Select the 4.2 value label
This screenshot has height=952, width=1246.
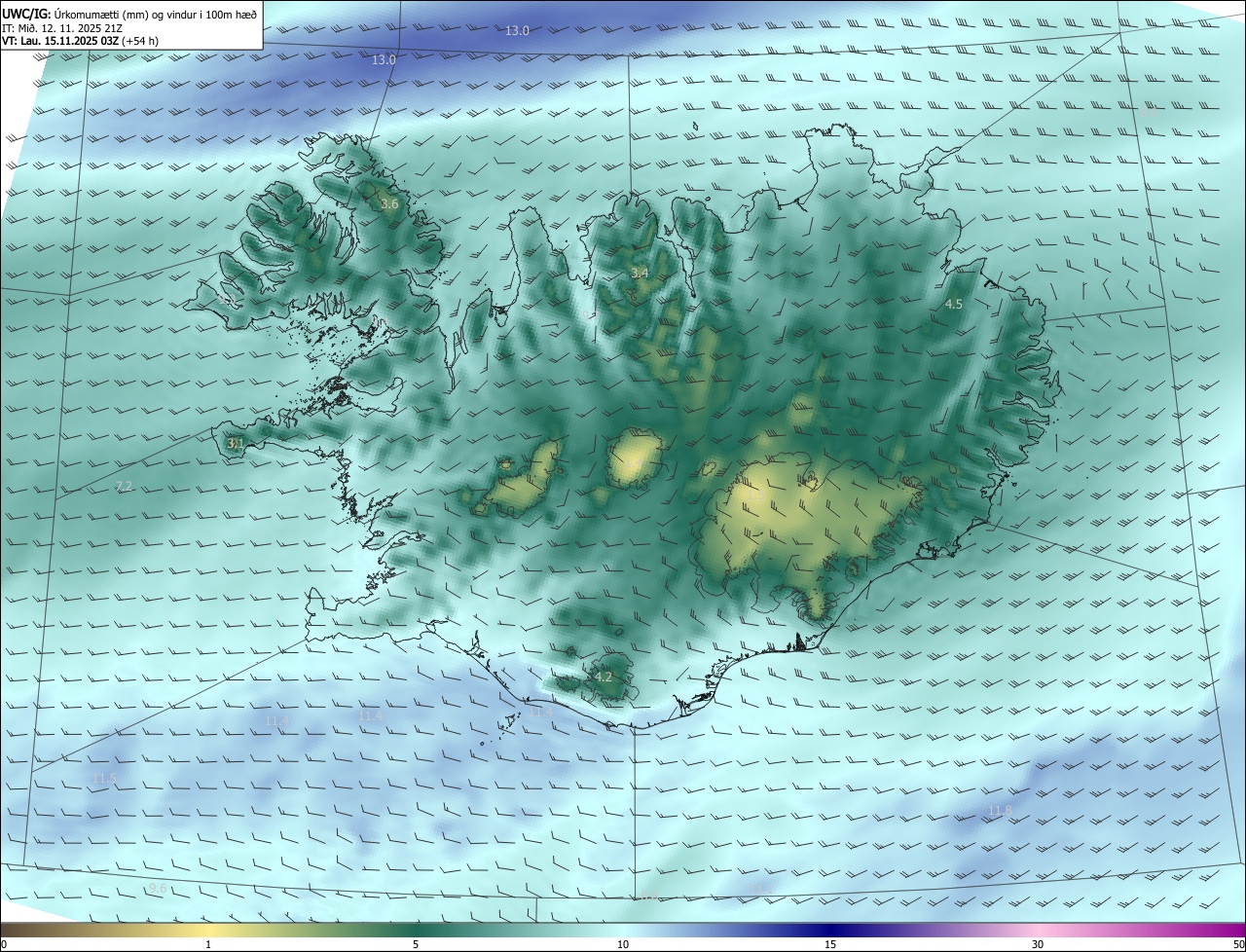[604, 677]
